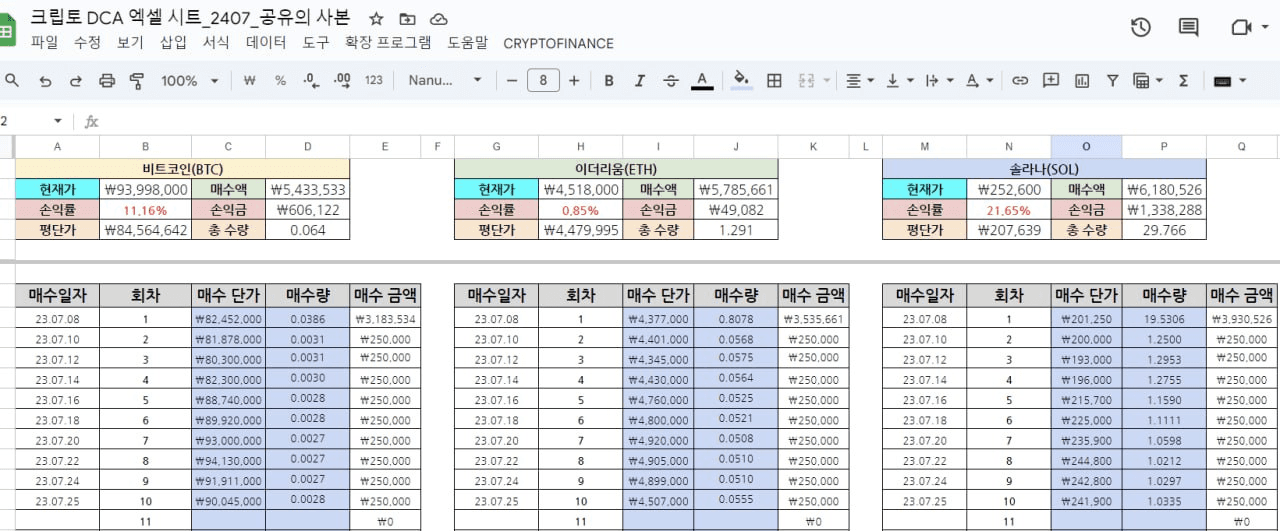
Task: Format as currency with the ₩ icon
Action: coord(249,81)
